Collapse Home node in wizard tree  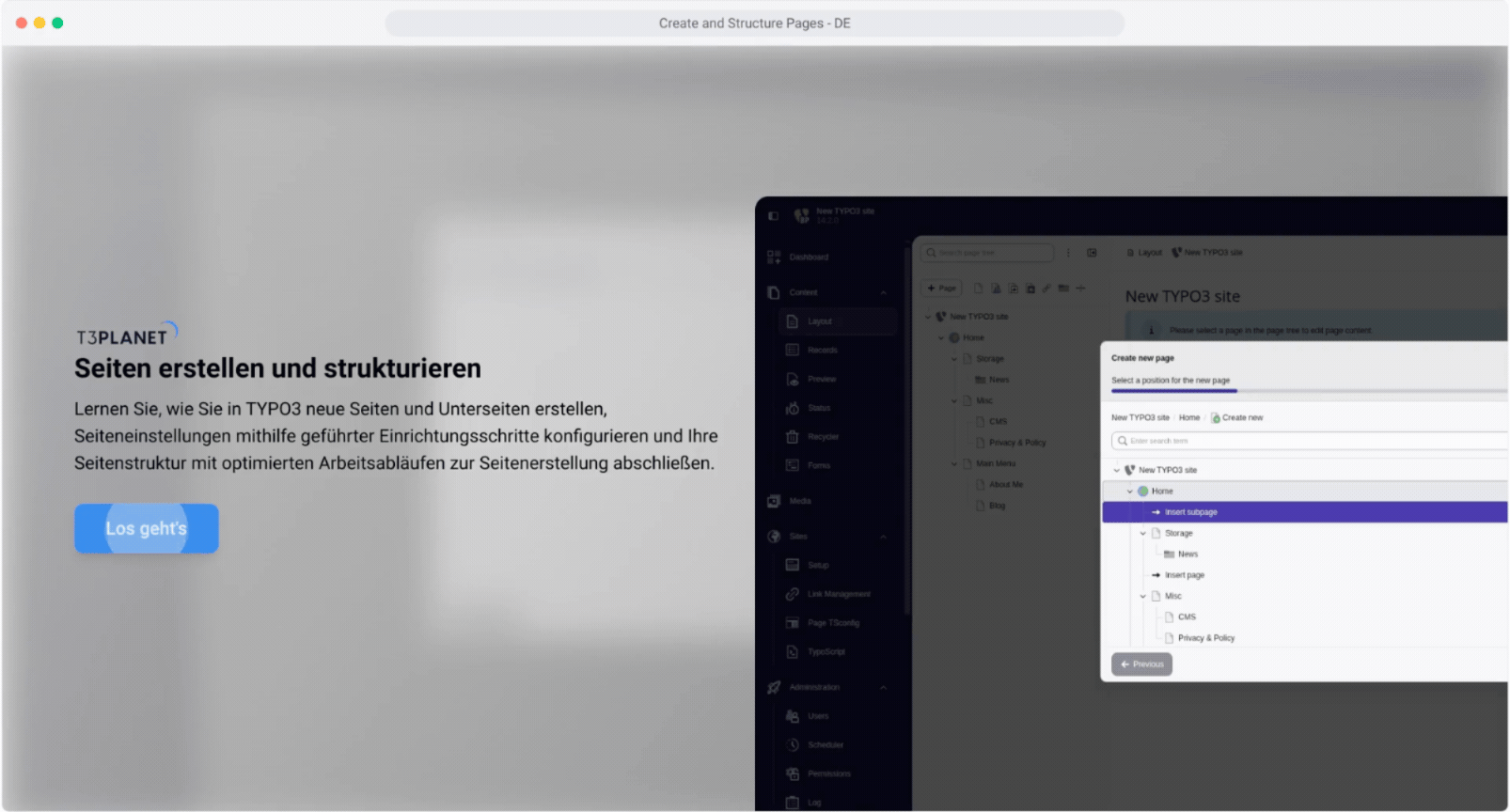[1129, 491]
